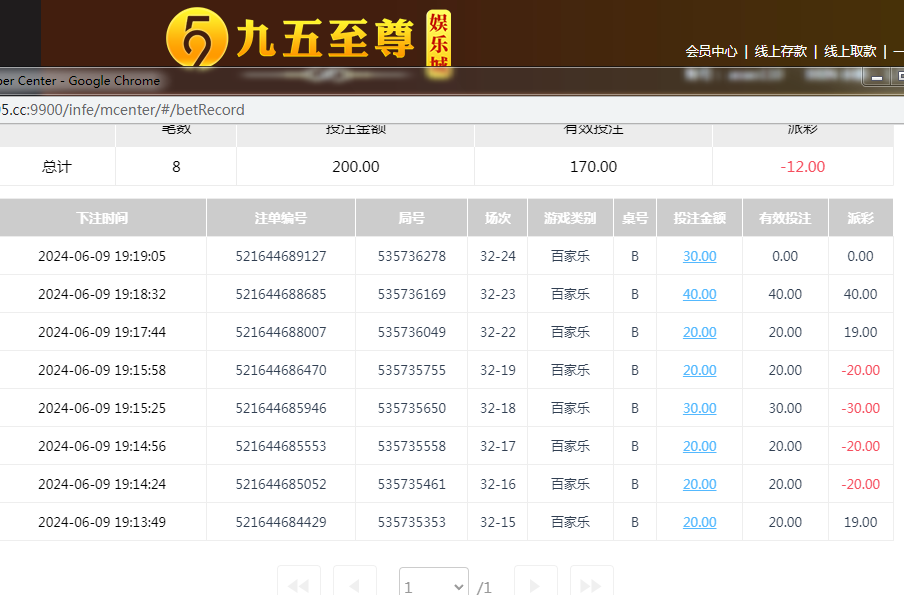Go to the next page of records
This screenshot has height=595, width=904.
pyautogui.click(x=535, y=585)
